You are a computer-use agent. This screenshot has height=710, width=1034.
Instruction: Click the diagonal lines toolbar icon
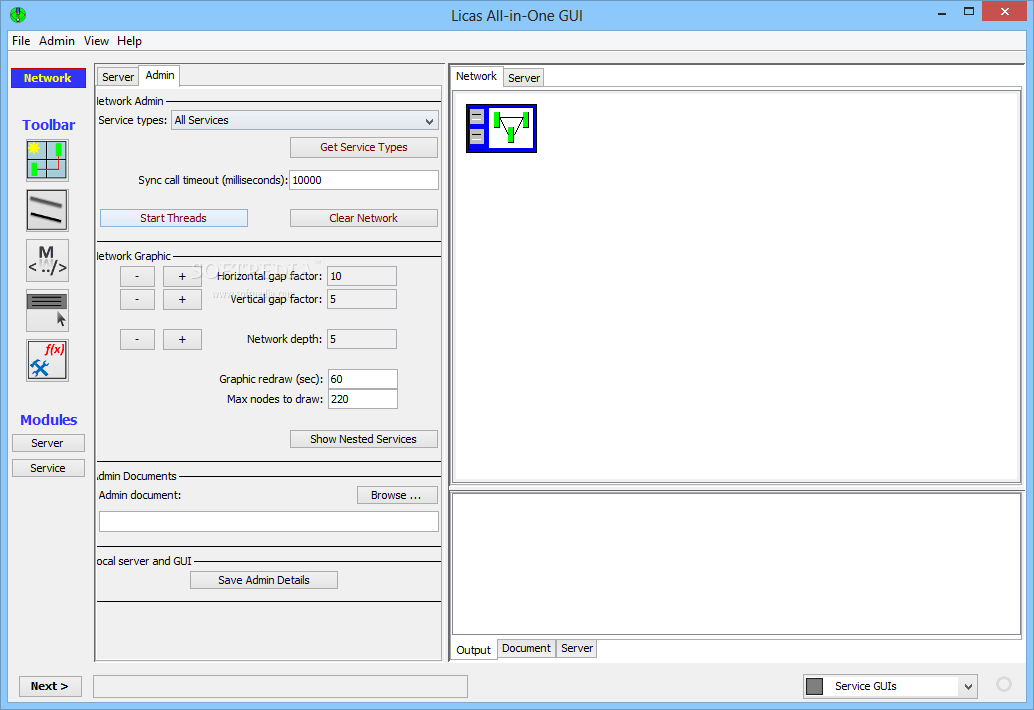(x=47, y=210)
